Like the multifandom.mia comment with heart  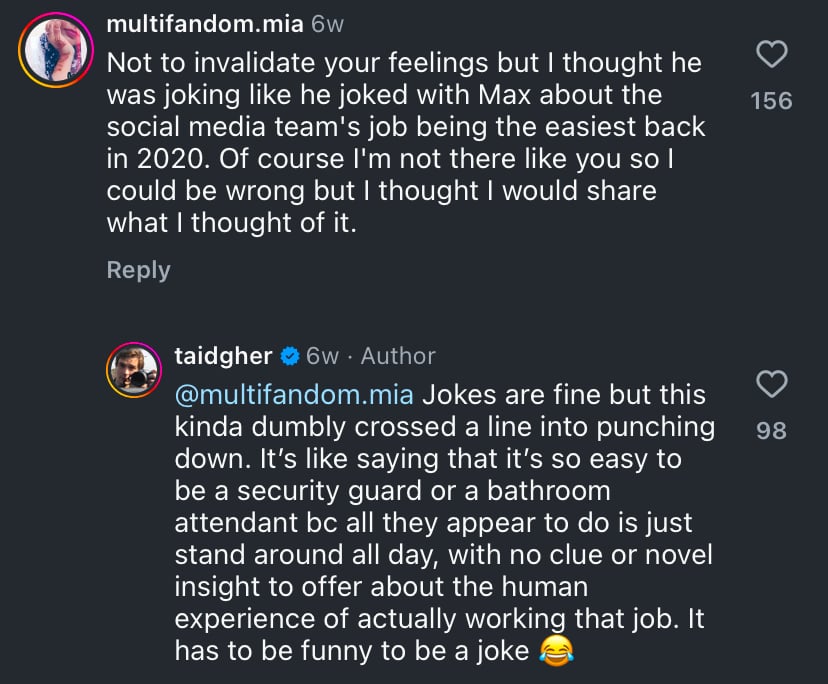tap(771, 55)
